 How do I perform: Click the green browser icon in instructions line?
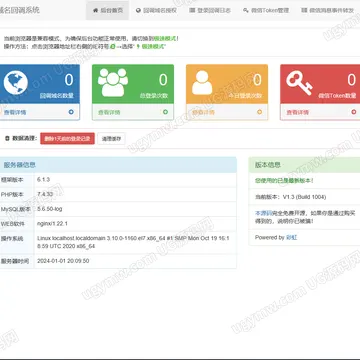click(x=113, y=46)
